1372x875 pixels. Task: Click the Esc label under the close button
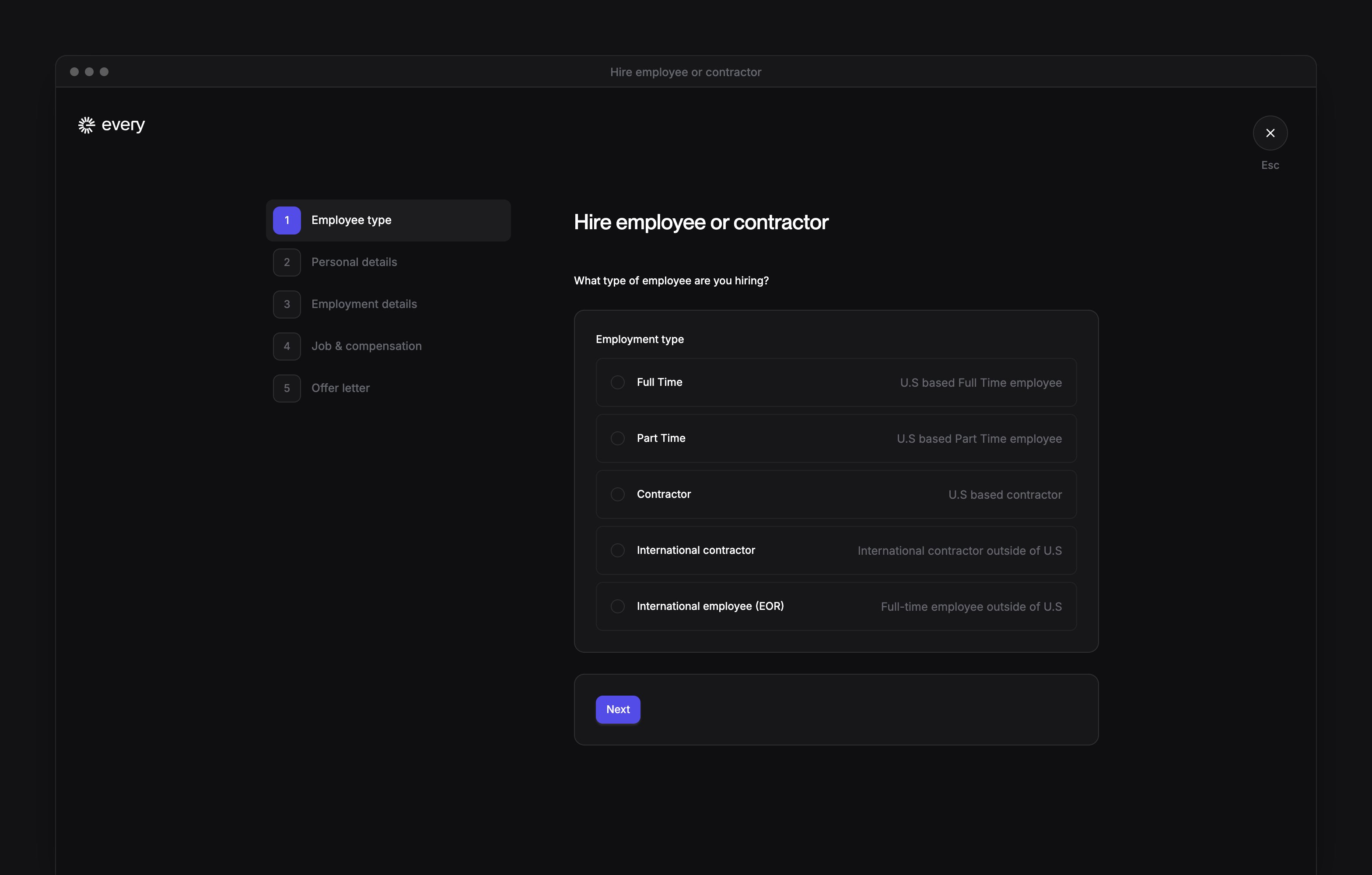pyautogui.click(x=1270, y=165)
